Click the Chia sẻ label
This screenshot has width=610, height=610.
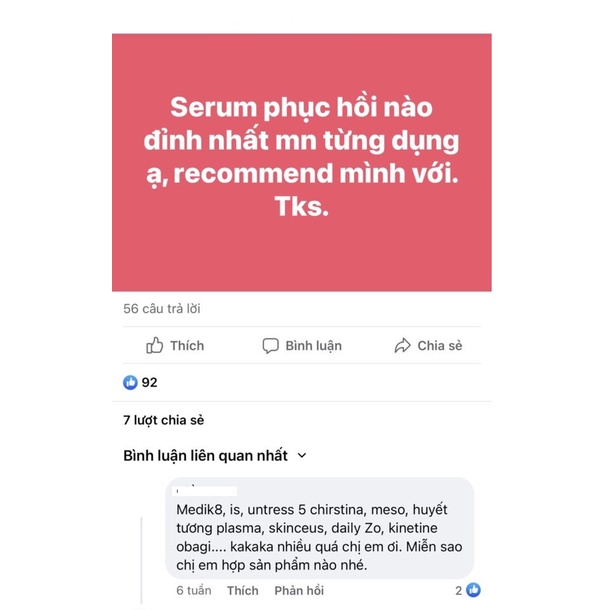440,345
